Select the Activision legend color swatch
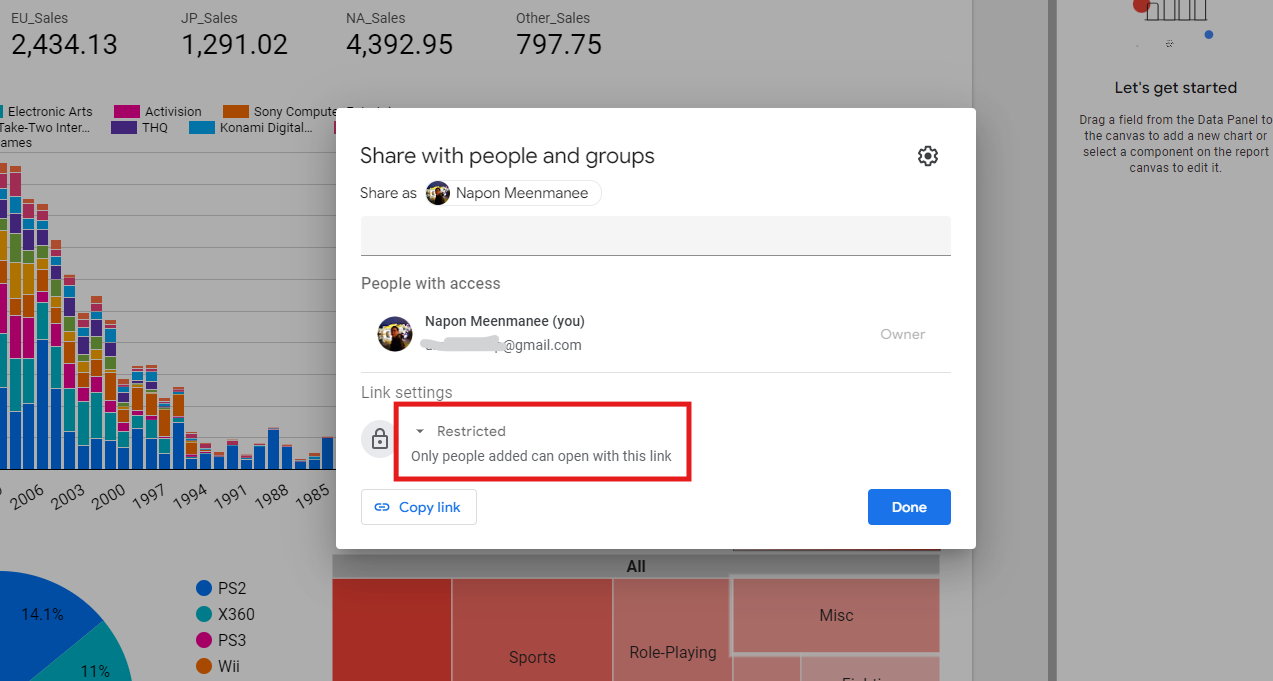 [126, 112]
